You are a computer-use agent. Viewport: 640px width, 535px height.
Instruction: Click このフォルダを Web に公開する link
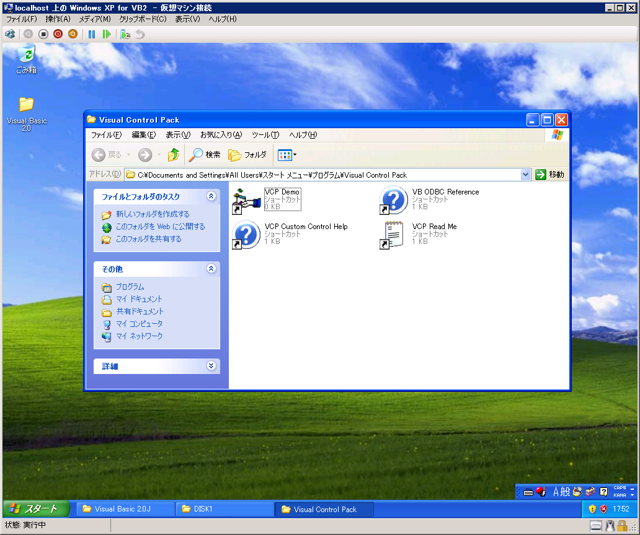click(x=160, y=226)
